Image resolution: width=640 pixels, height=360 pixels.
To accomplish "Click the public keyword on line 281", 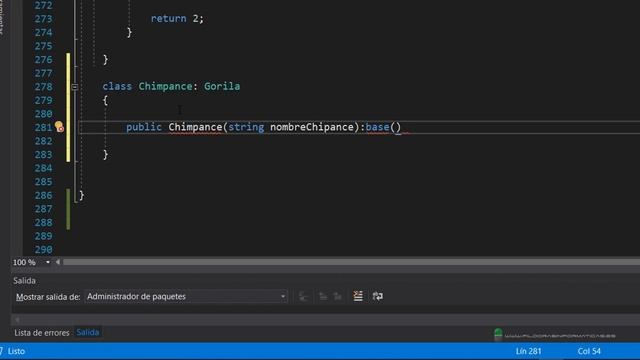I will coord(144,127).
